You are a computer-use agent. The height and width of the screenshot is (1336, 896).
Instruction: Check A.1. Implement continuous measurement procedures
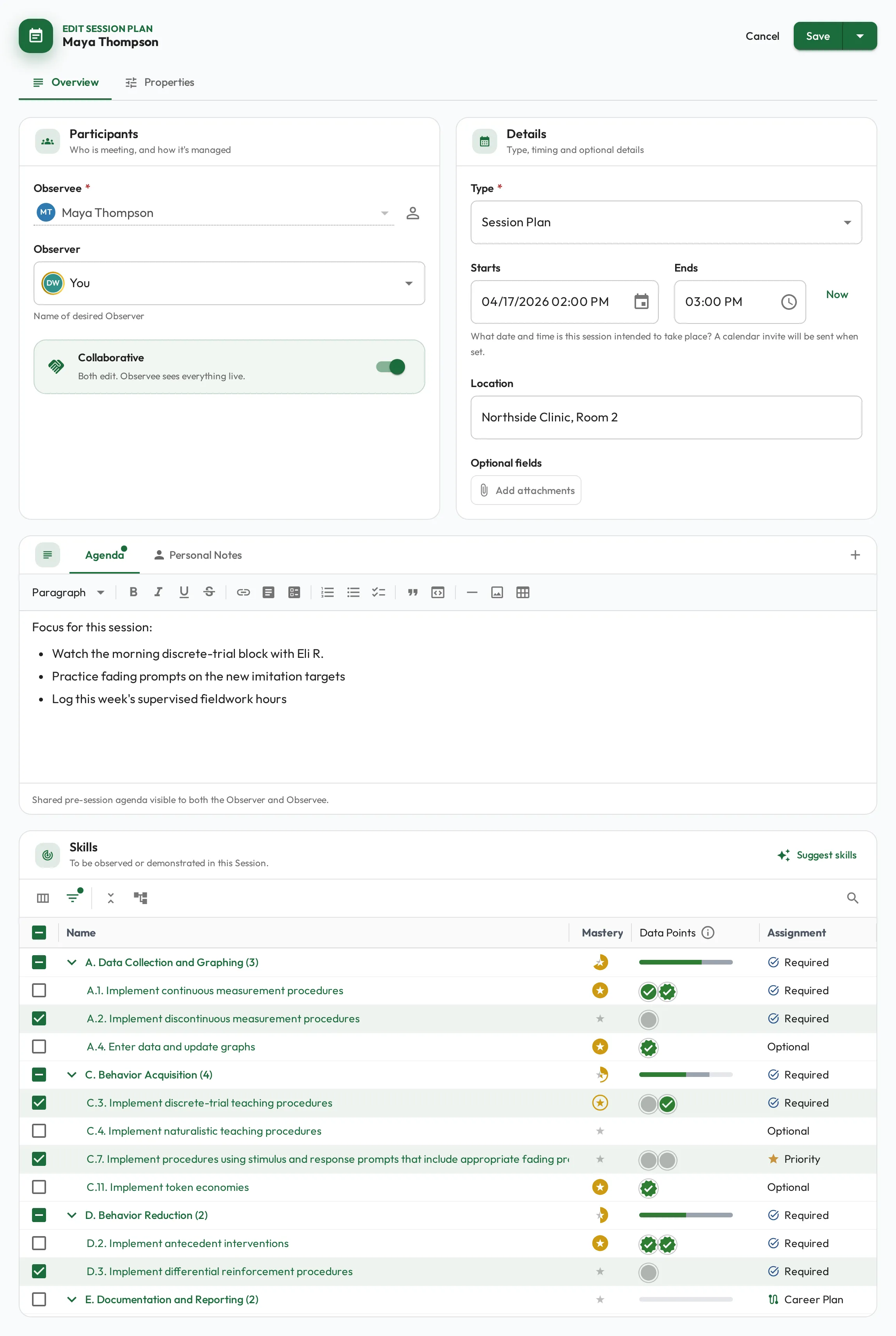39,990
